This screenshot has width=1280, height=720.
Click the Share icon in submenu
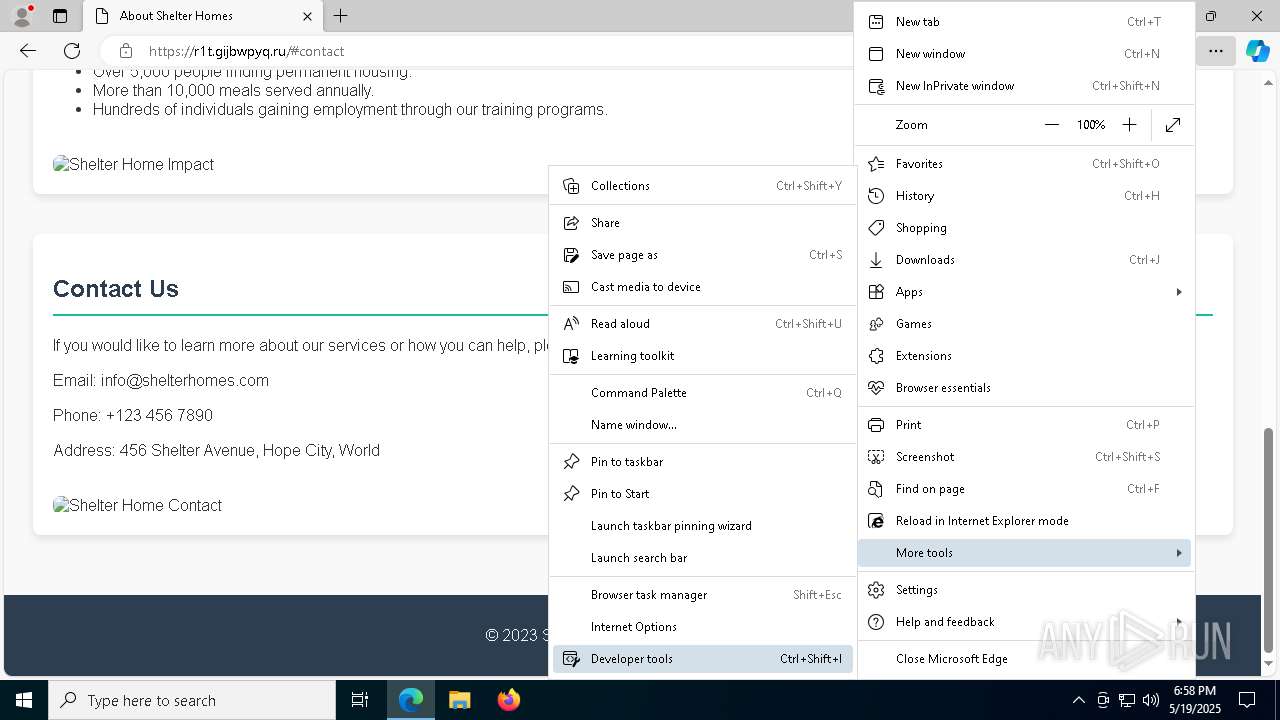click(x=571, y=223)
